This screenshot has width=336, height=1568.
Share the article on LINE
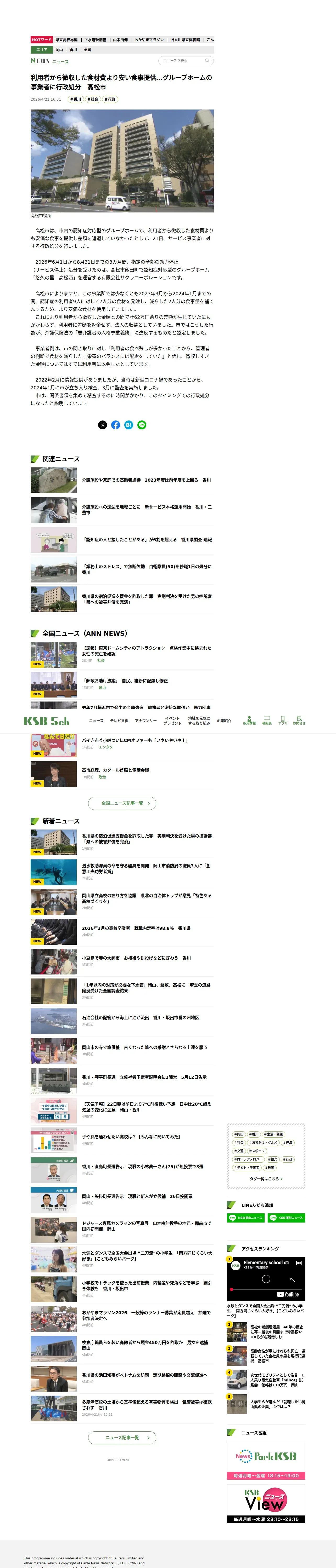pos(142,425)
